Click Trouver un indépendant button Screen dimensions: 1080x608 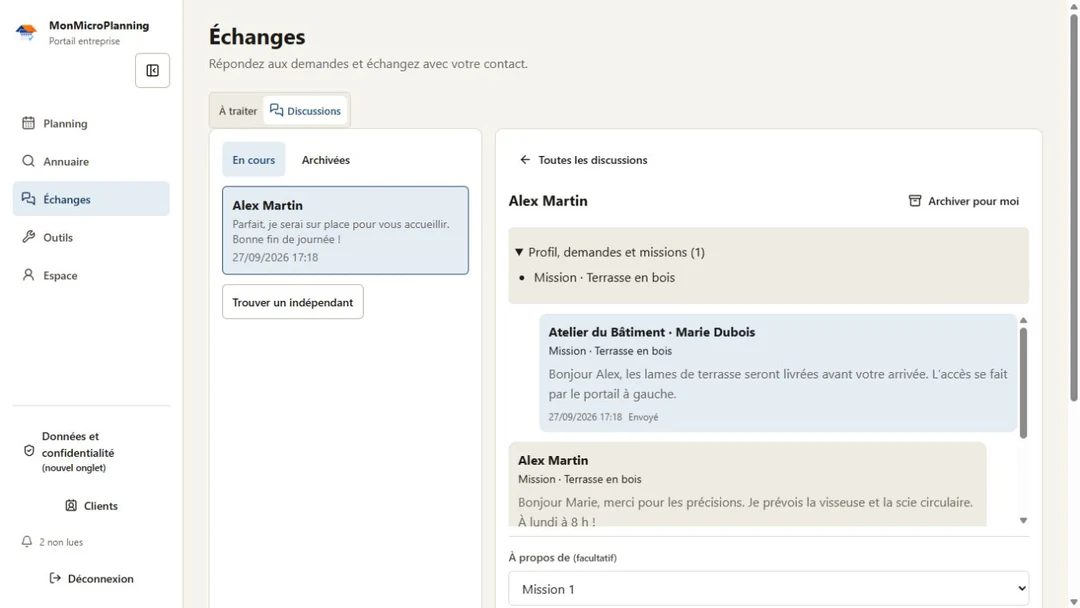tap(293, 302)
